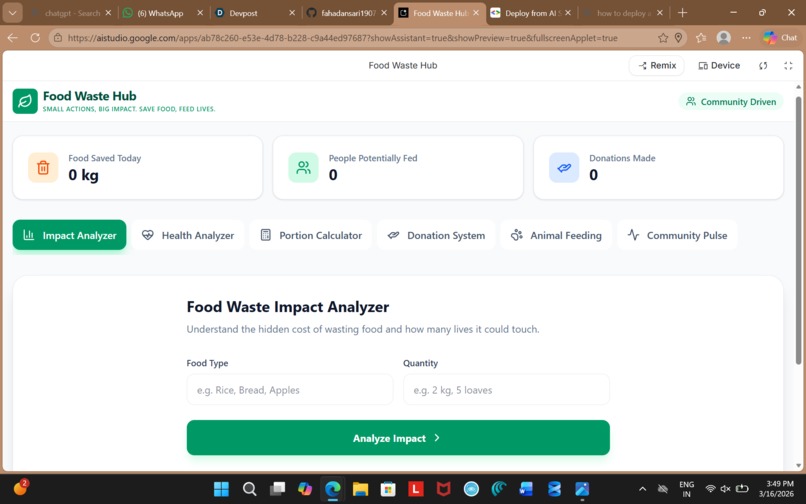Open File Explorer from the taskbar
This screenshot has height=504, width=806.
360,489
